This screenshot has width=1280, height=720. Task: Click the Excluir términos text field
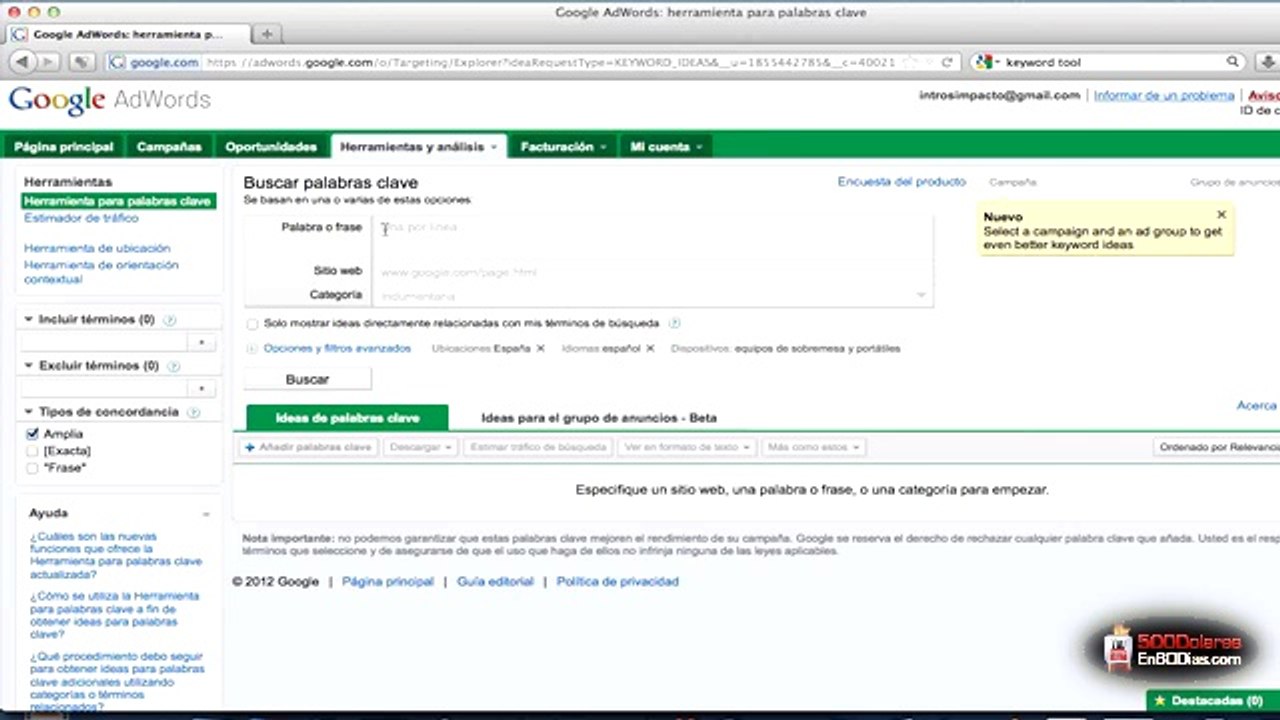[x=104, y=388]
